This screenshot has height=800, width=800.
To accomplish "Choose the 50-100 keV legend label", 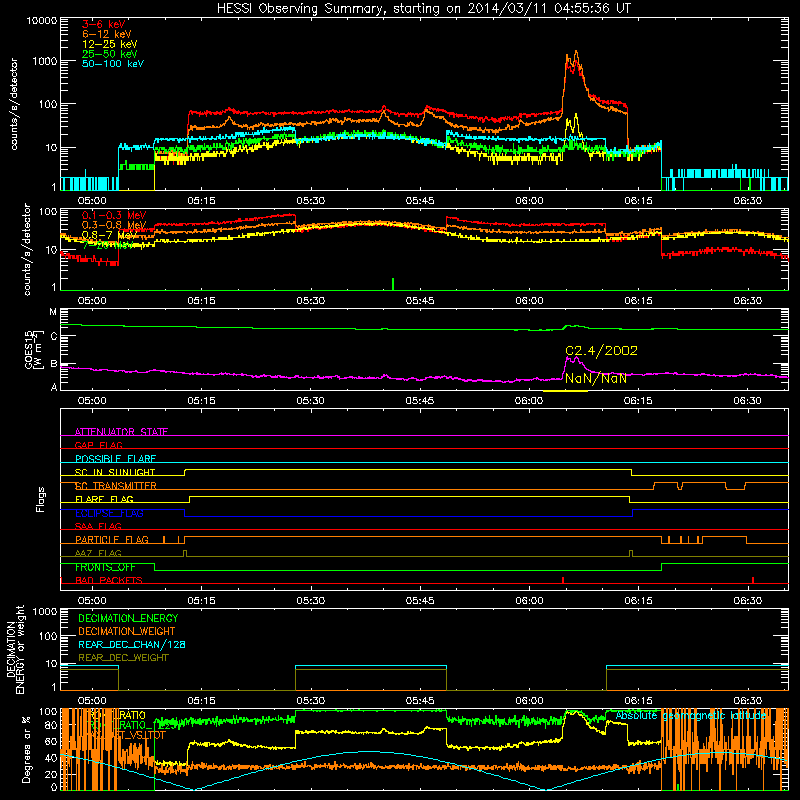I will pos(113,64).
